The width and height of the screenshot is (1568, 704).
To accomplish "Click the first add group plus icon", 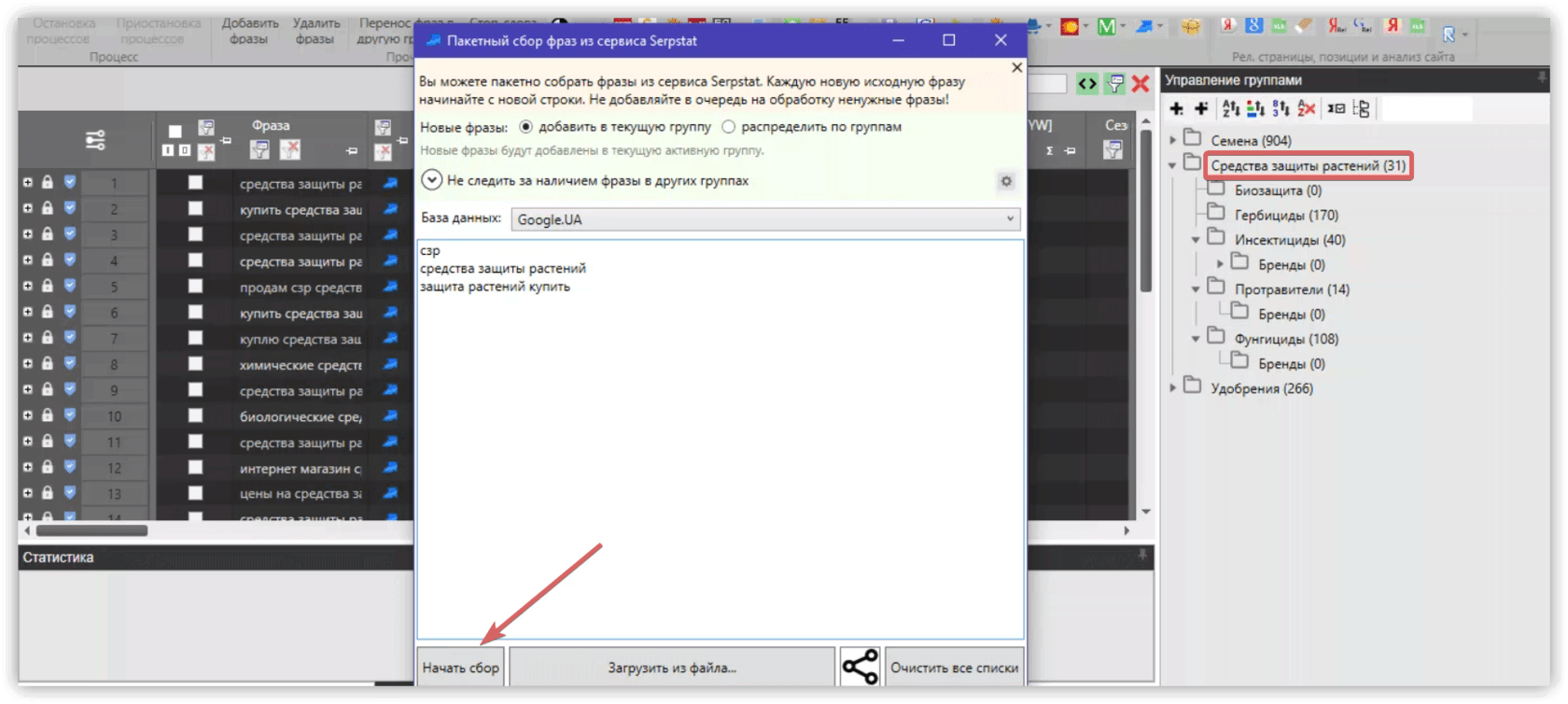I will (1177, 109).
